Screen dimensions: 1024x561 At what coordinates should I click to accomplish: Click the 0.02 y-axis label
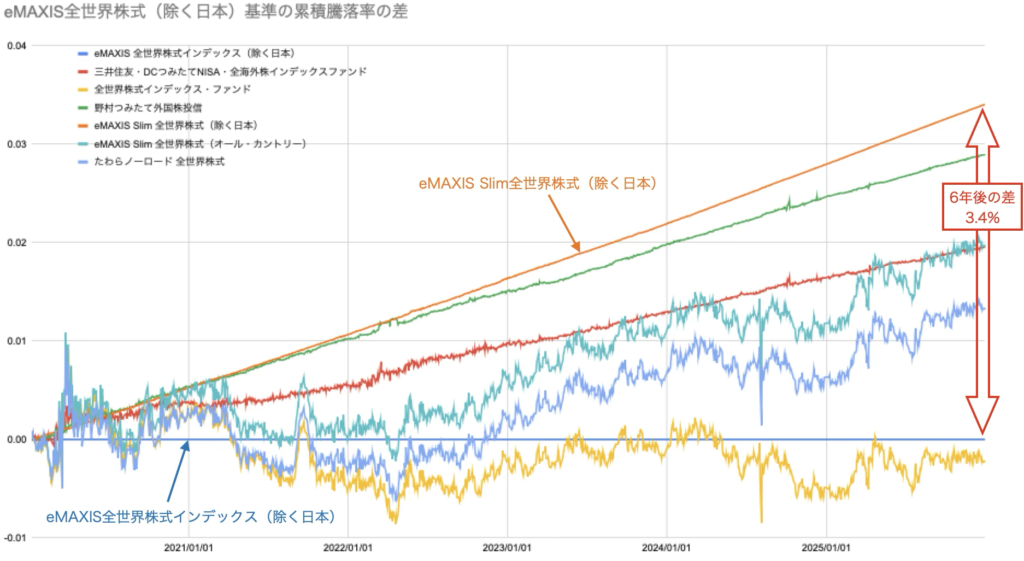click(x=15, y=243)
